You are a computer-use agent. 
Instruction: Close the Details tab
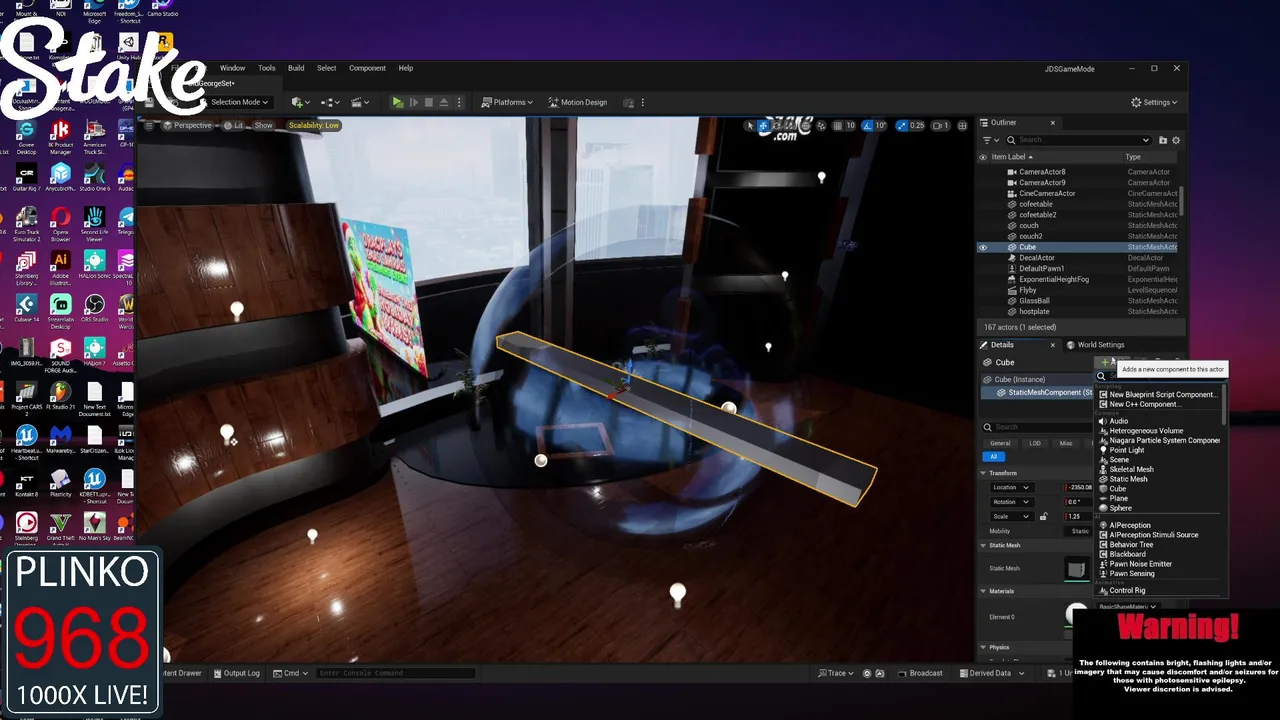pos(1052,345)
